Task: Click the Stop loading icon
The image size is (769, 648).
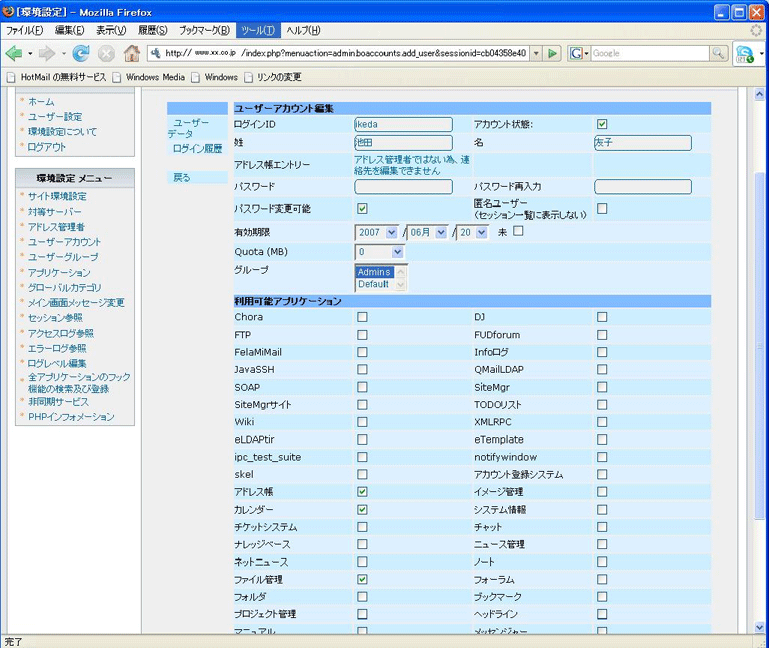Action: pyautogui.click(x=106, y=53)
